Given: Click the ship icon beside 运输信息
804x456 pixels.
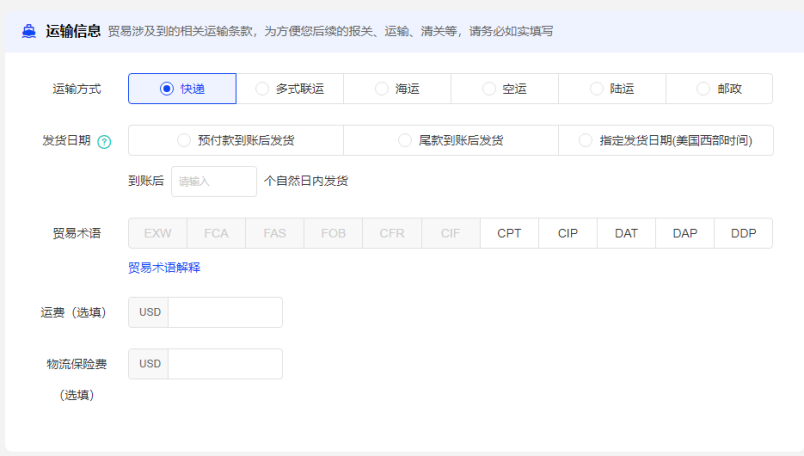Looking at the screenshot, I should click(x=29, y=31).
